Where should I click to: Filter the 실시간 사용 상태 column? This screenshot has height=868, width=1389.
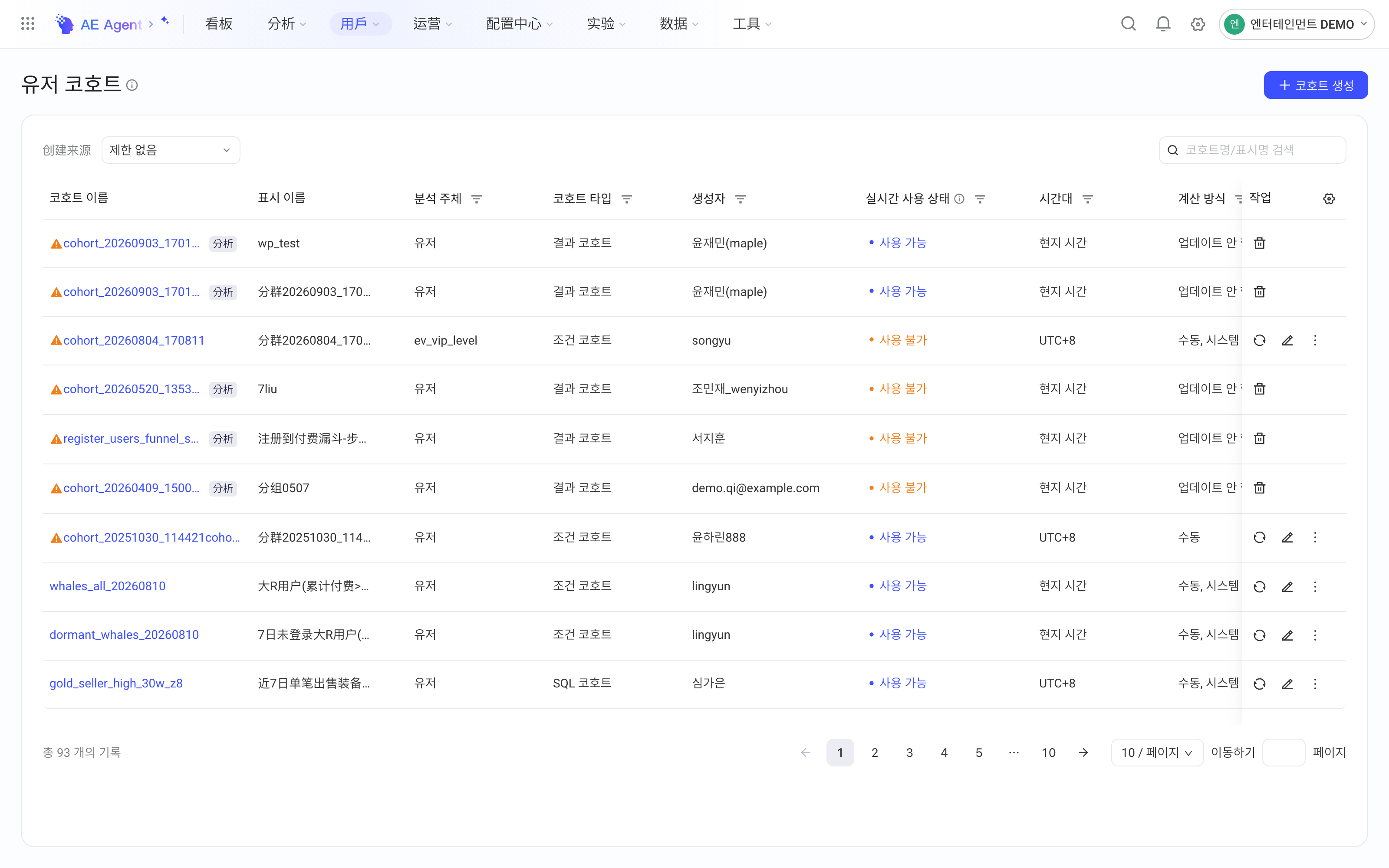[980, 199]
